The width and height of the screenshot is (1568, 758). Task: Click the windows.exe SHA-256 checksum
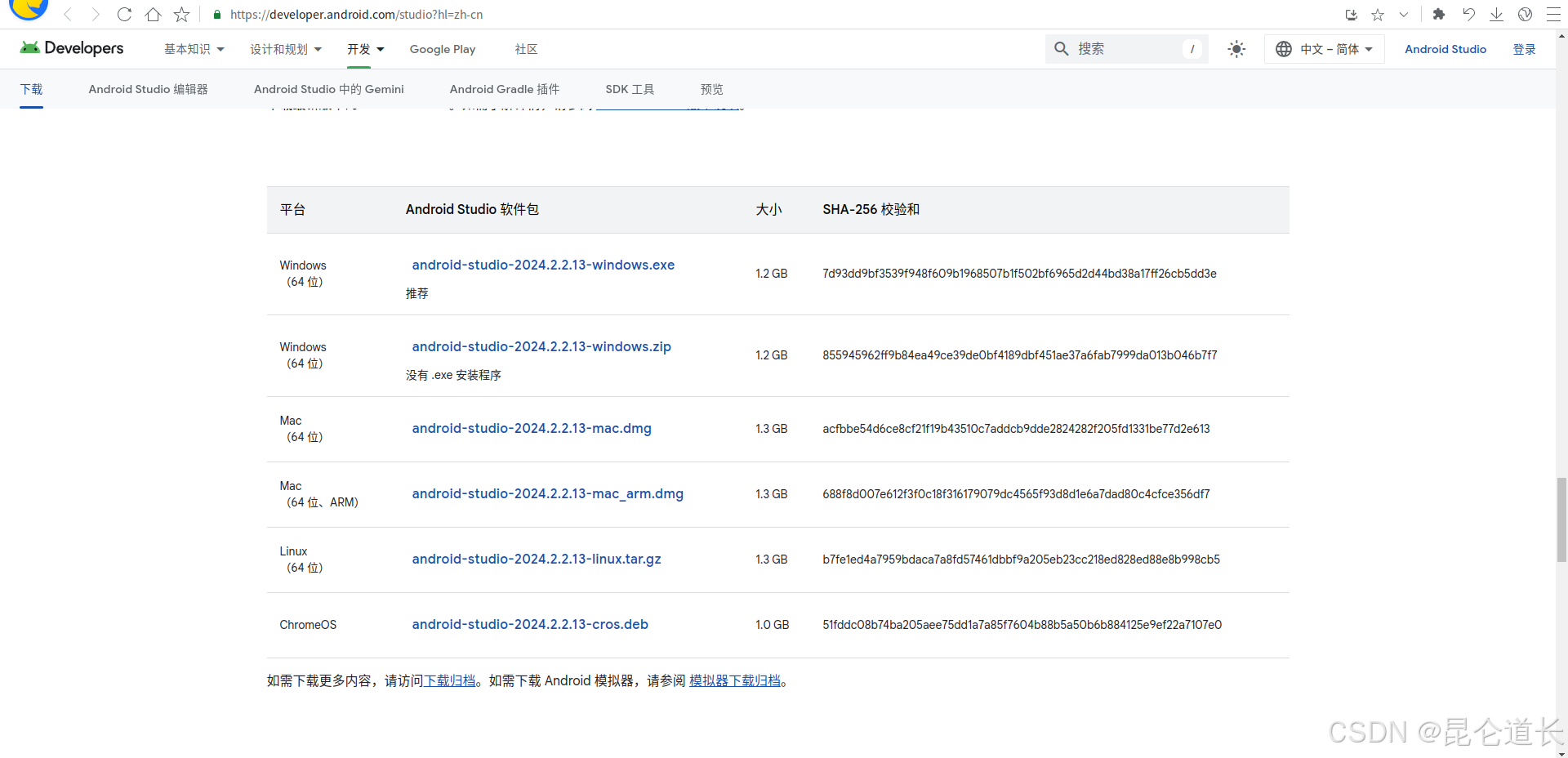[1019, 274]
